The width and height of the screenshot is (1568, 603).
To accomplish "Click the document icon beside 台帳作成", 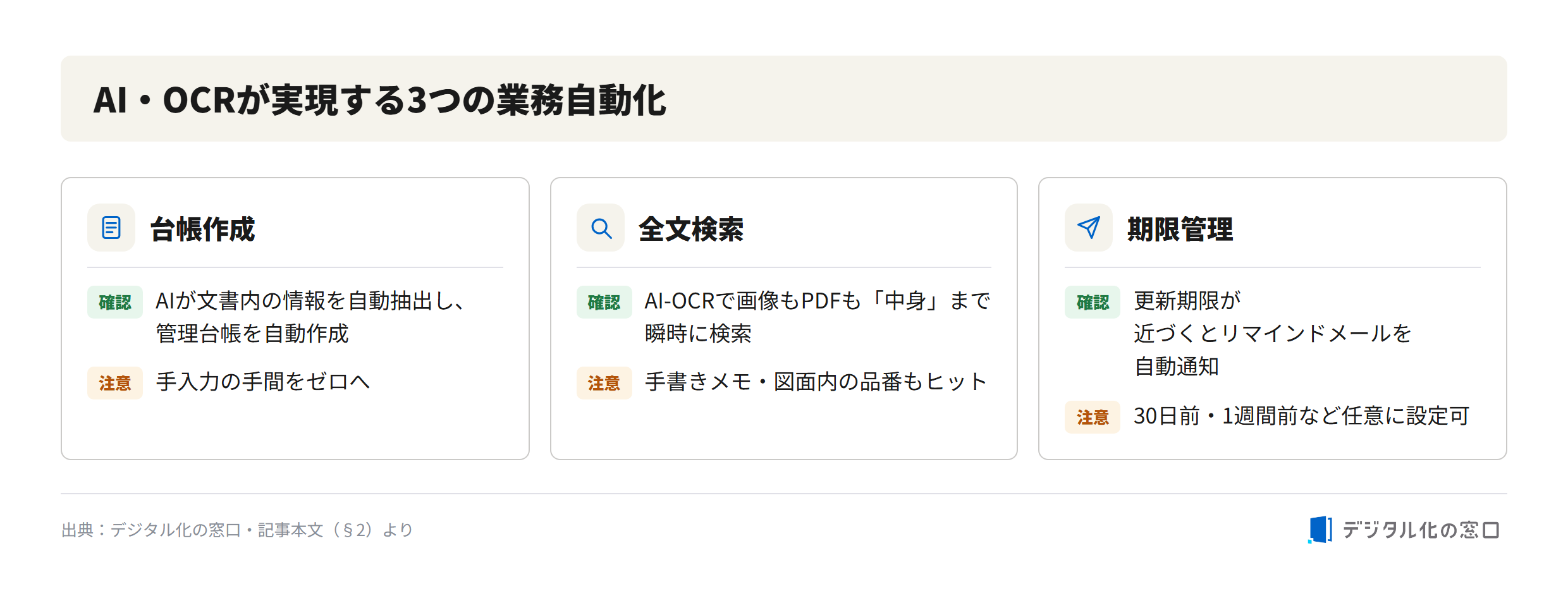I will point(111,228).
